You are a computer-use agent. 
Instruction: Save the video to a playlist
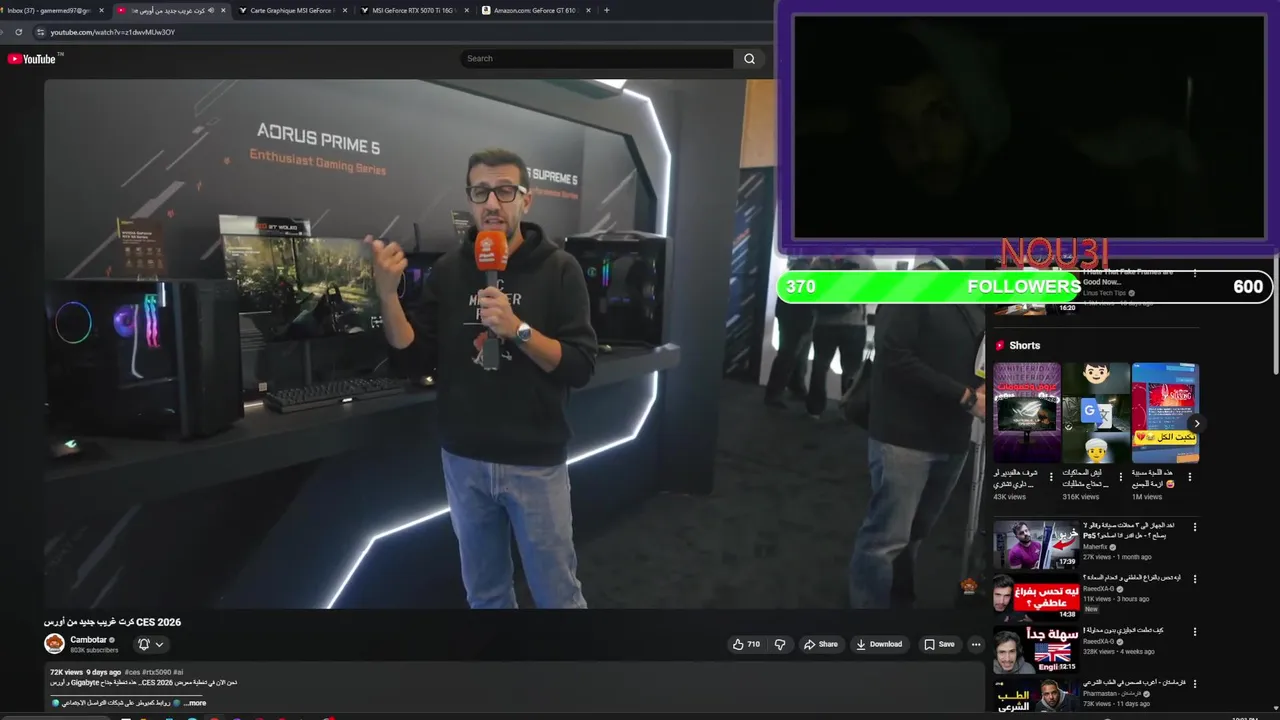939,644
